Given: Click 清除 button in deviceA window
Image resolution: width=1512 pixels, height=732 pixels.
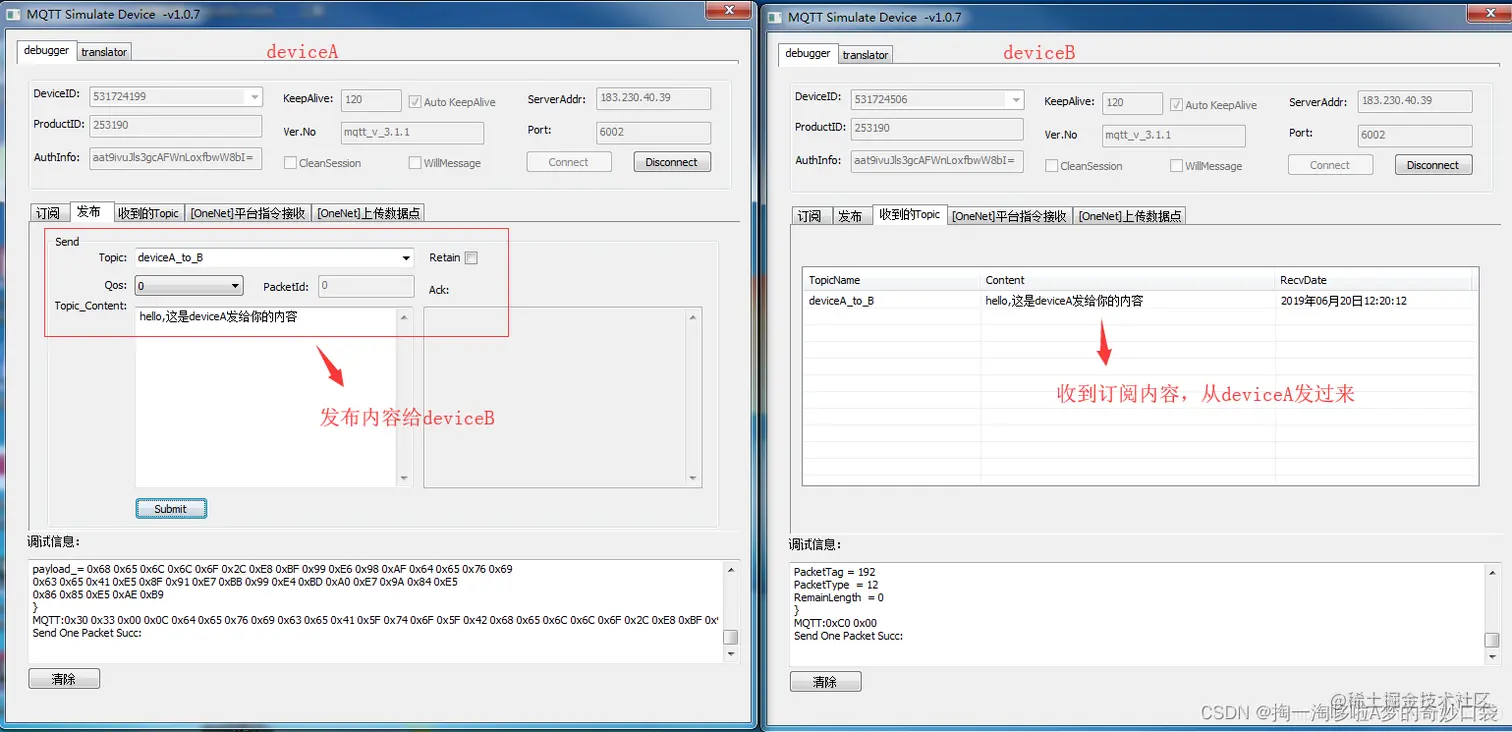Looking at the screenshot, I should 64,679.
